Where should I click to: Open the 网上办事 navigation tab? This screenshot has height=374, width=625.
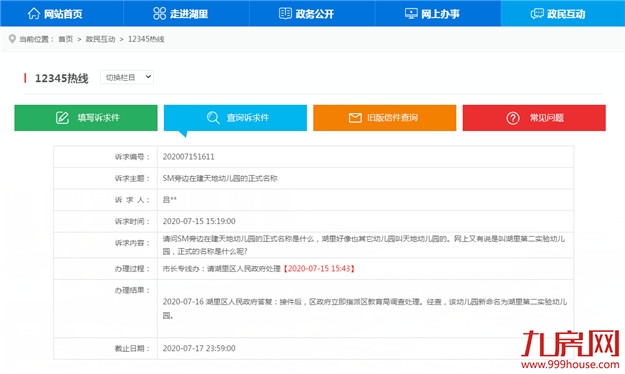(438, 14)
